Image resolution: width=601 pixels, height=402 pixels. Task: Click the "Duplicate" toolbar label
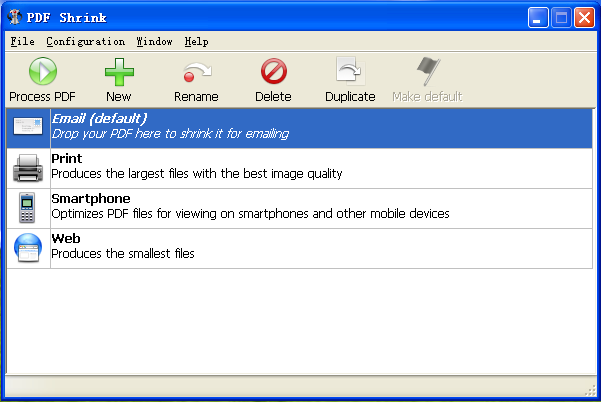[350, 97]
